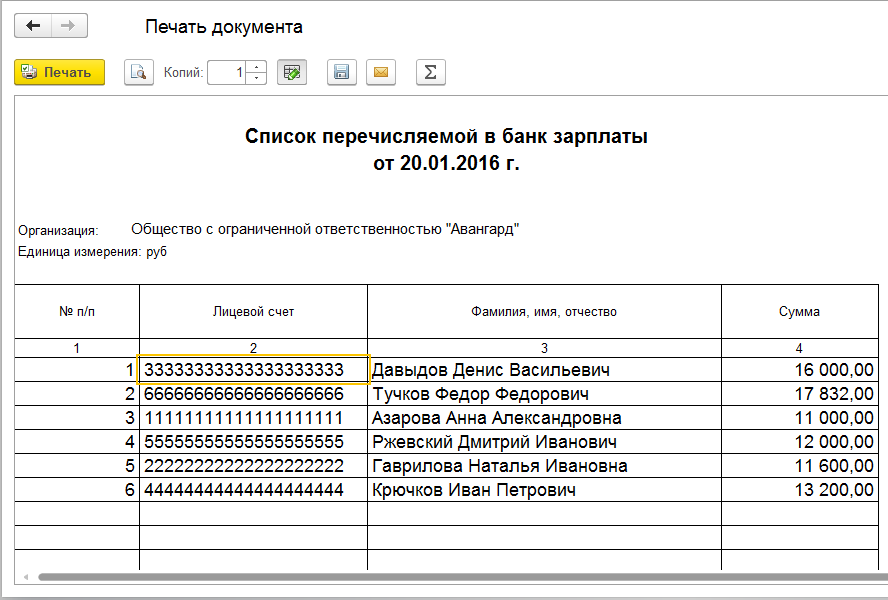Toggle the edit mode table icon
Screen dimensions: 888x600
292,72
